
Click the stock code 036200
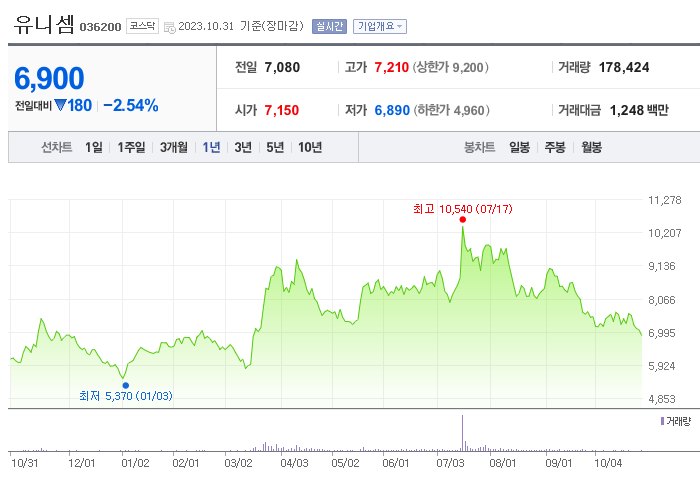[100, 27]
